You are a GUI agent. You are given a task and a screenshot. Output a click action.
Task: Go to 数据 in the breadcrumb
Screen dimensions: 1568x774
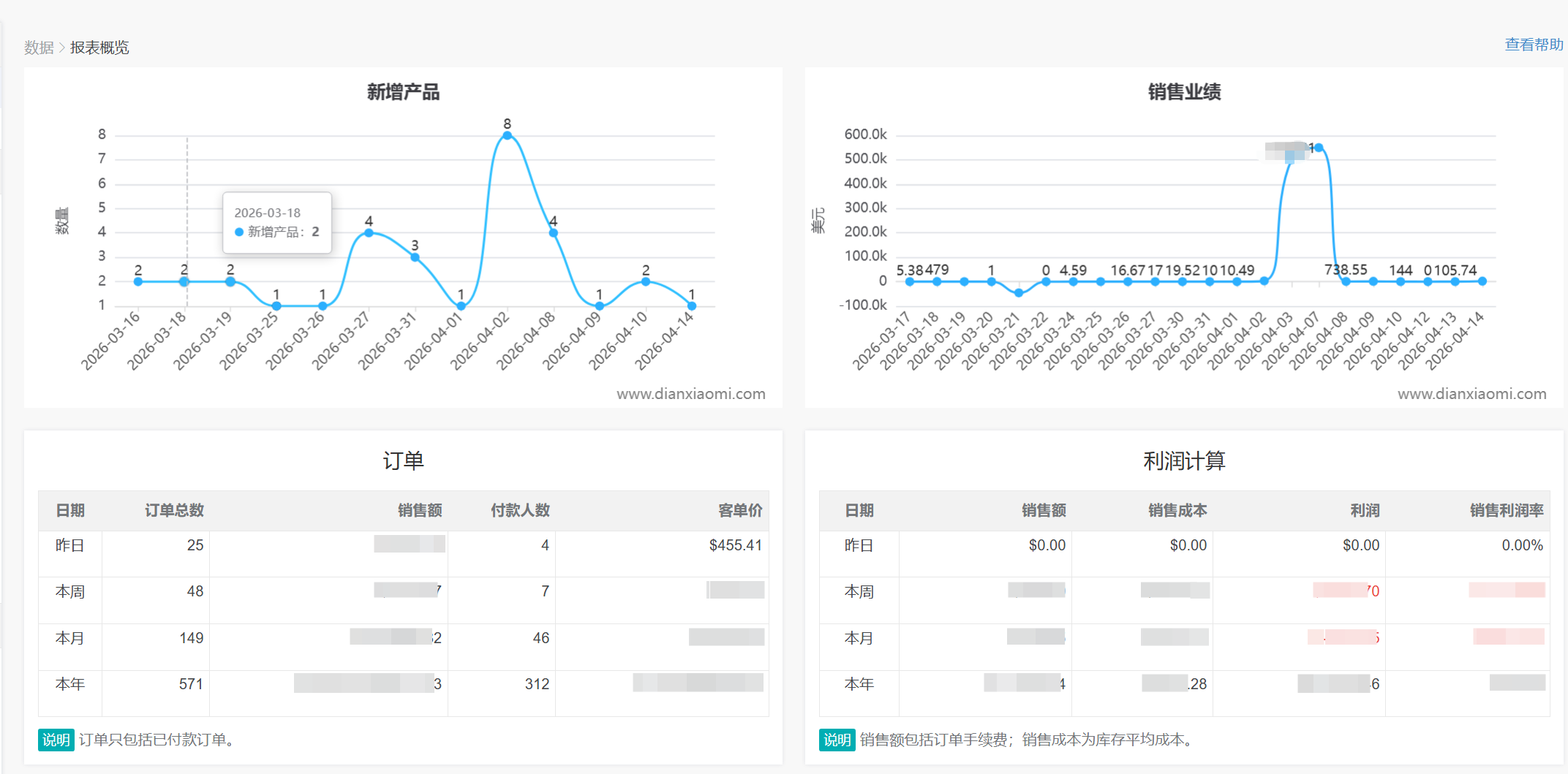39,48
